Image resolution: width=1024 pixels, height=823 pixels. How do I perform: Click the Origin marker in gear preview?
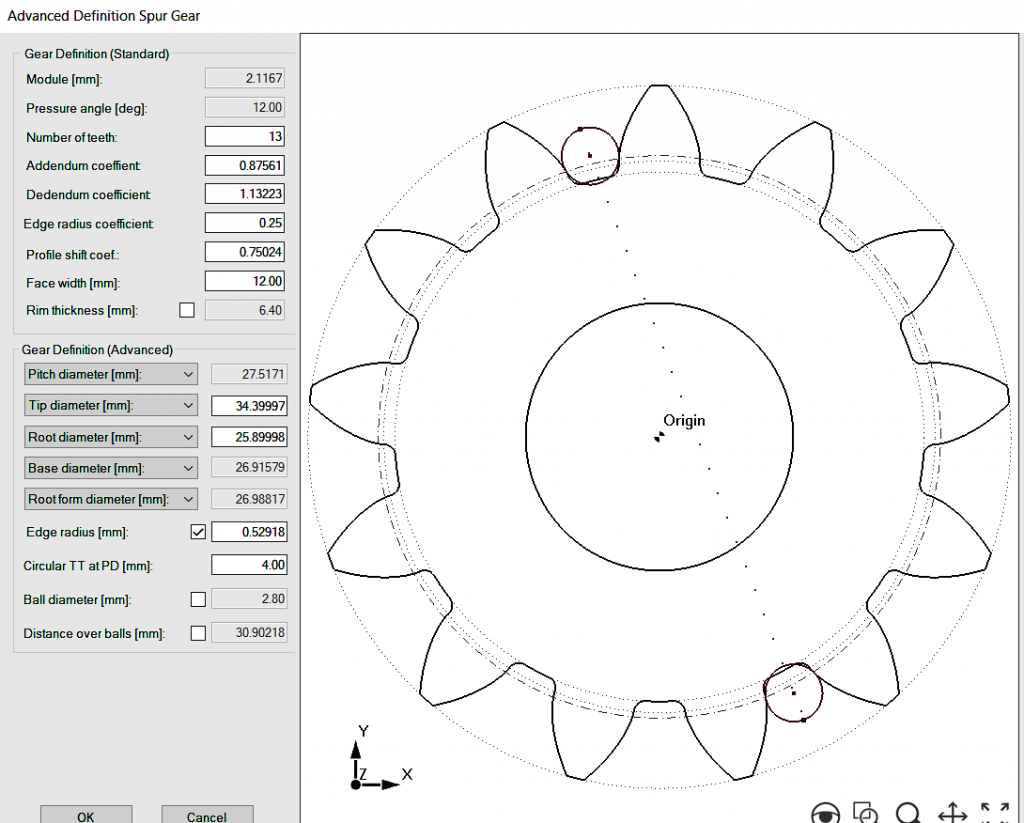click(659, 436)
